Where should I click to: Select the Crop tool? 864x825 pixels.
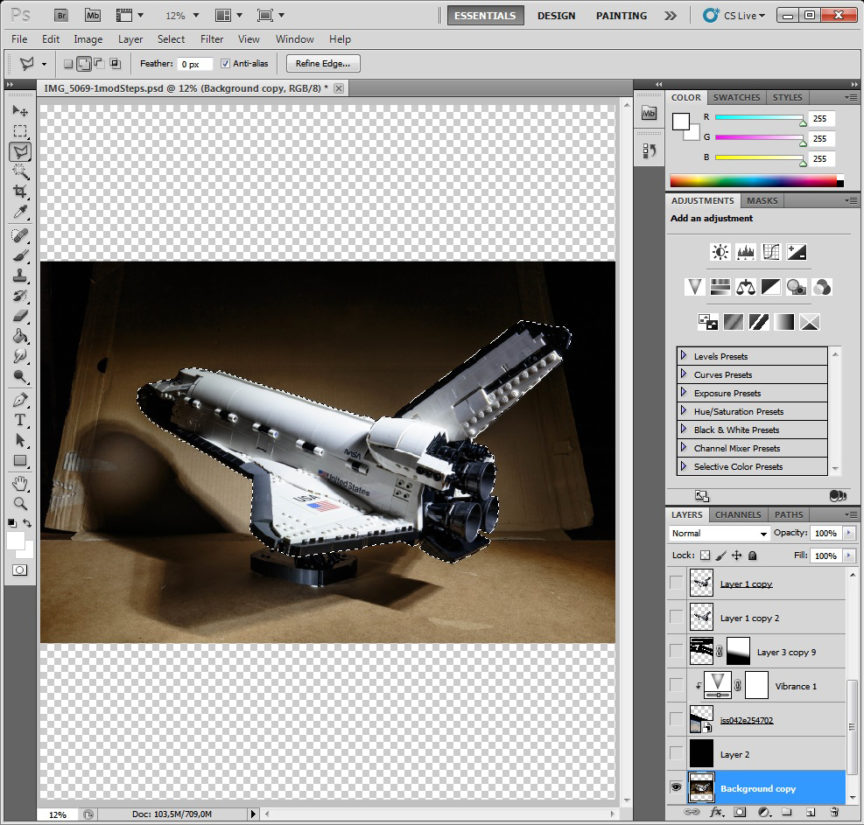20,191
